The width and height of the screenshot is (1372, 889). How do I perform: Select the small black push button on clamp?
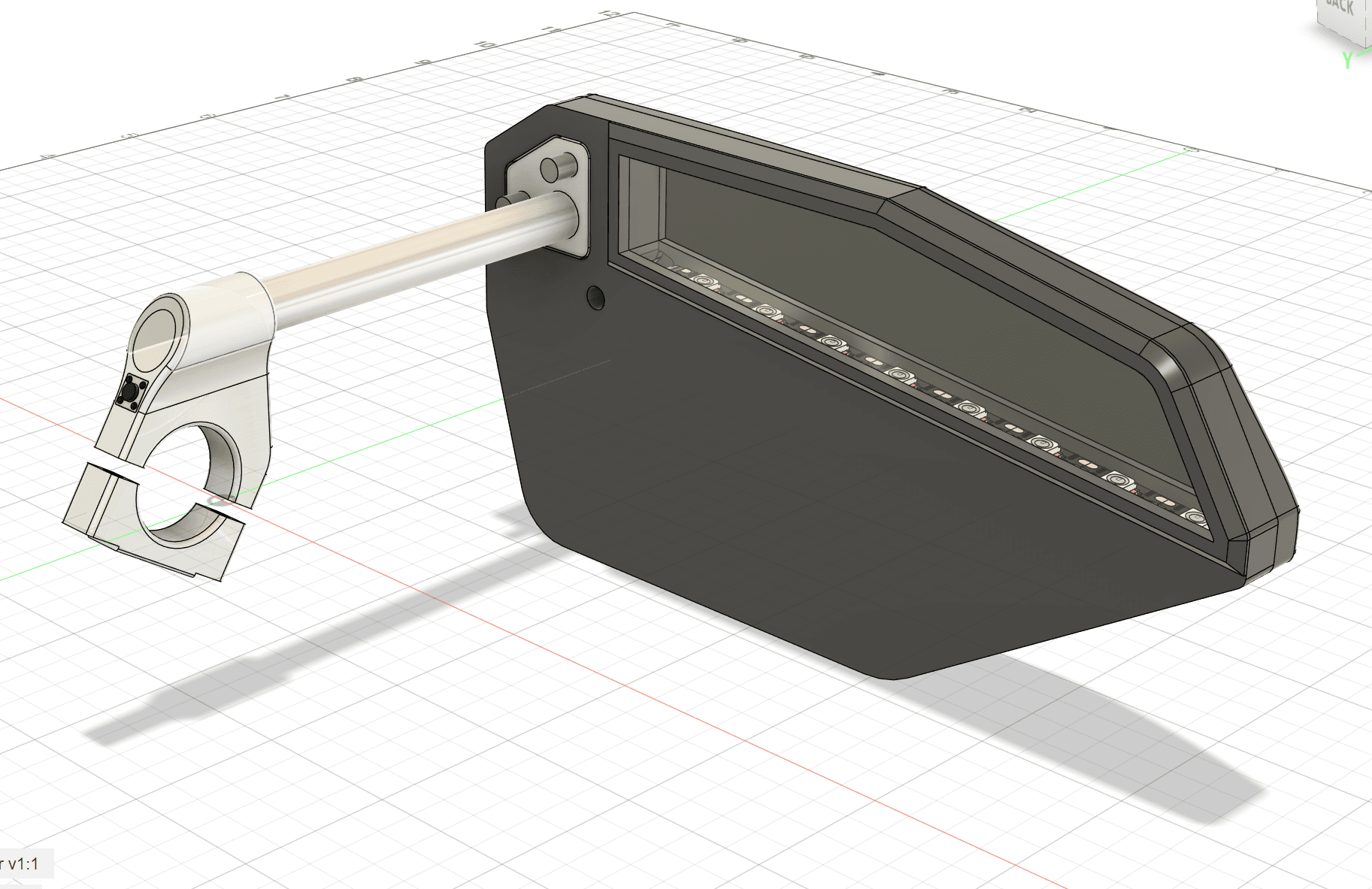132,393
